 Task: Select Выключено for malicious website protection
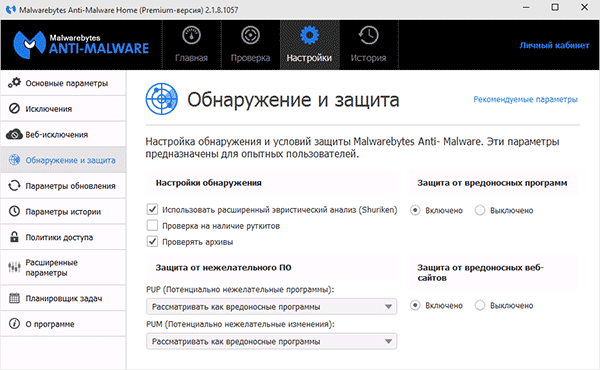(x=480, y=305)
